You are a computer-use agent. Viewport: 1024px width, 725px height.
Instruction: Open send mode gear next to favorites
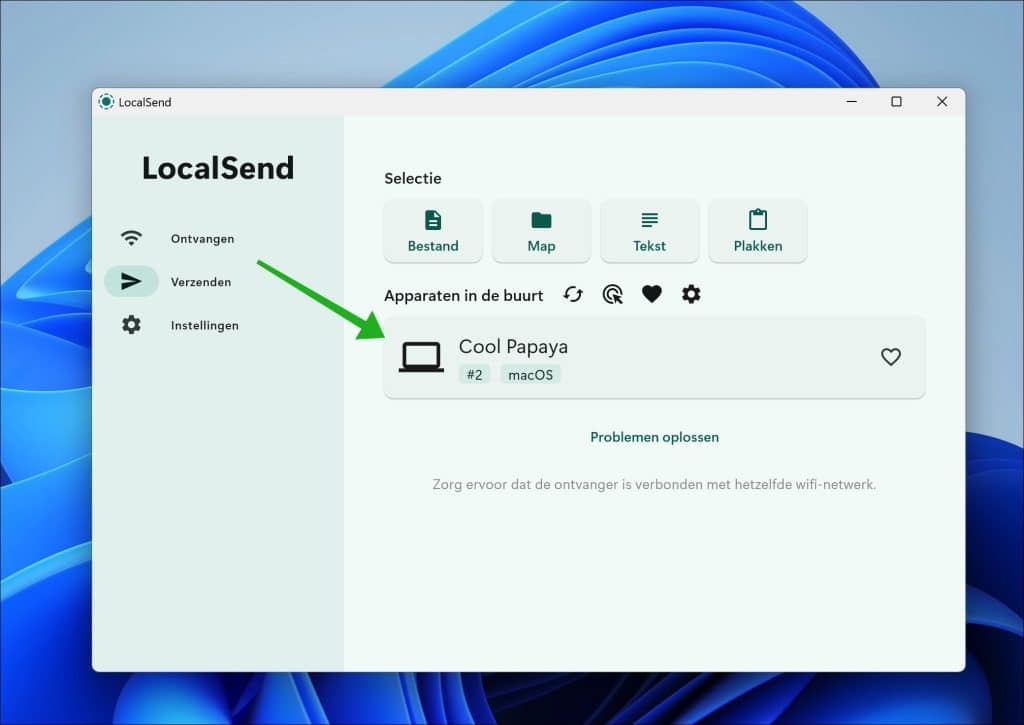(x=691, y=295)
